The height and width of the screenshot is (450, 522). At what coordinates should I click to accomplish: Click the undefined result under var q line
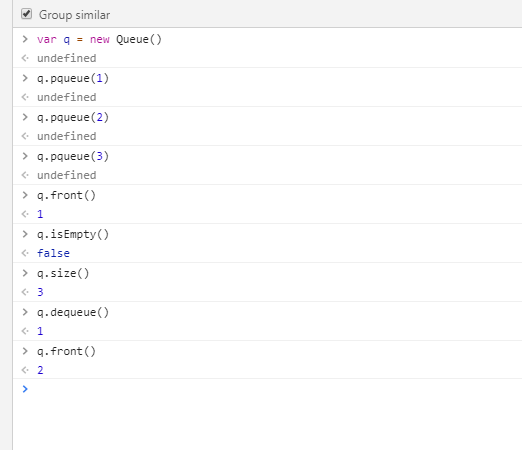point(67,58)
